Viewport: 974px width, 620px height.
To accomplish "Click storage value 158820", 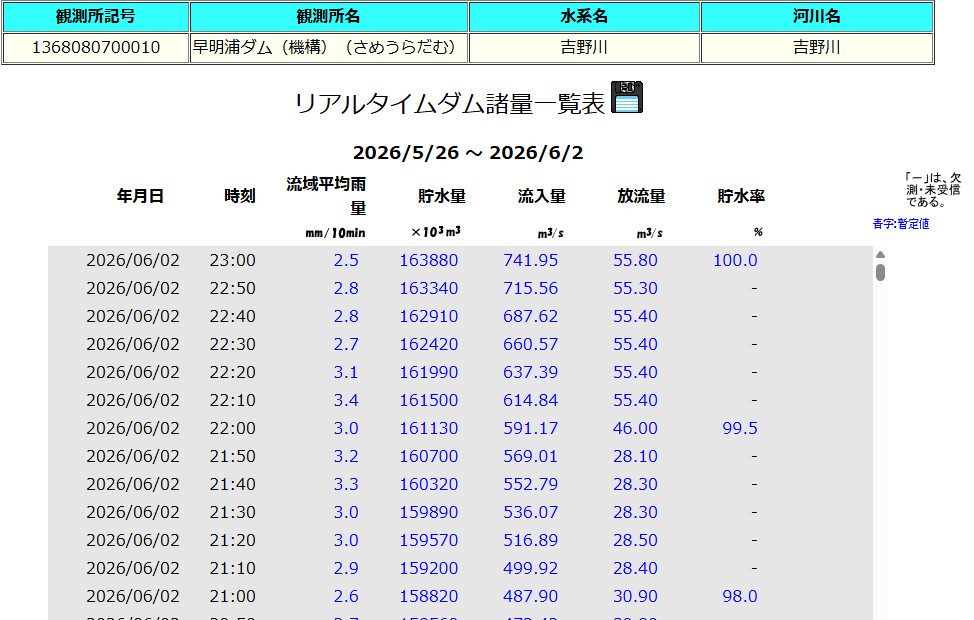I will coord(429,596).
